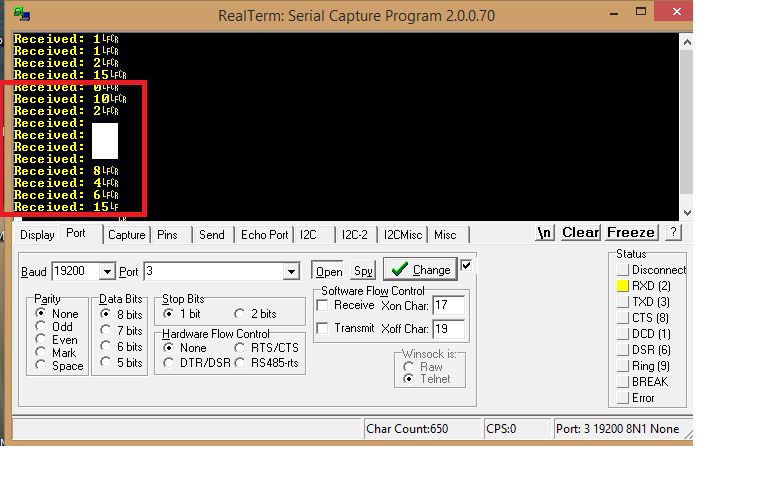776x496 pixels.
Task: Click the Disconnect status indicator
Action: click(623, 270)
